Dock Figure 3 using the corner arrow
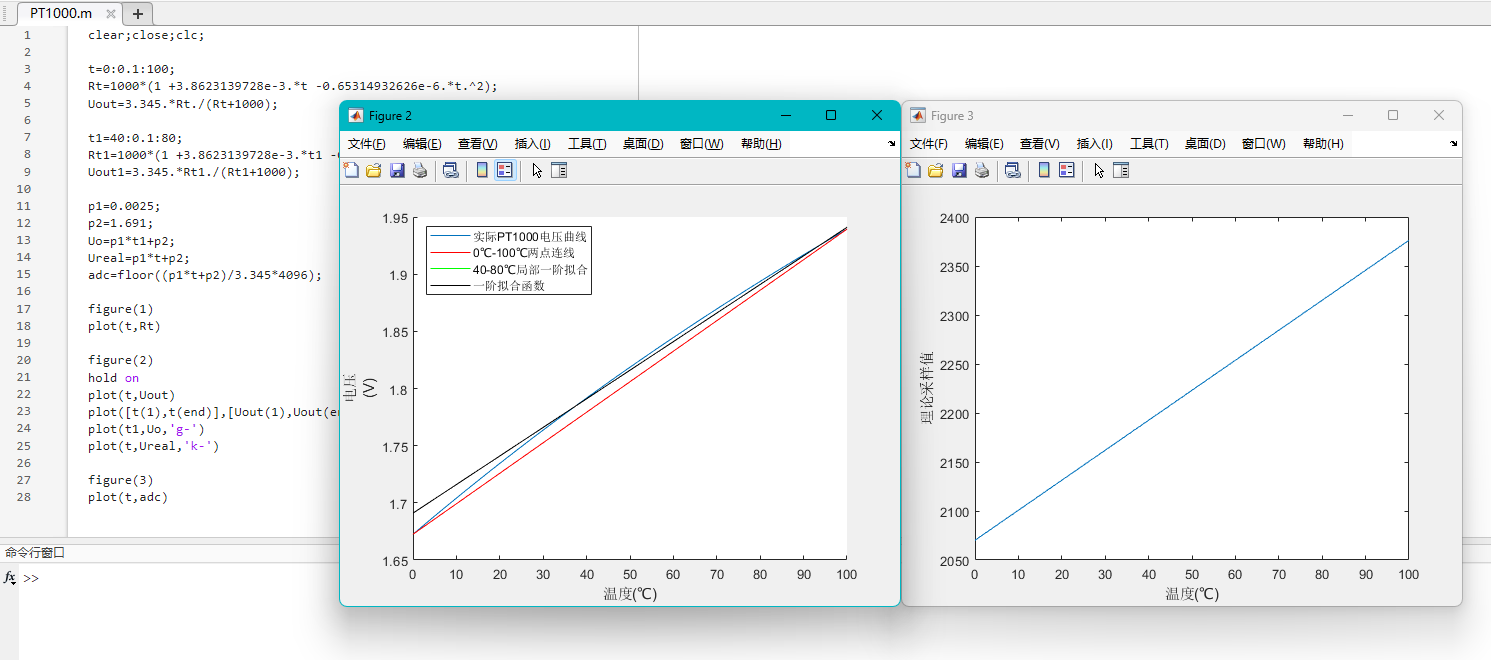The width and height of the screenshot is (1491, 660). [x=1453, y=144]
